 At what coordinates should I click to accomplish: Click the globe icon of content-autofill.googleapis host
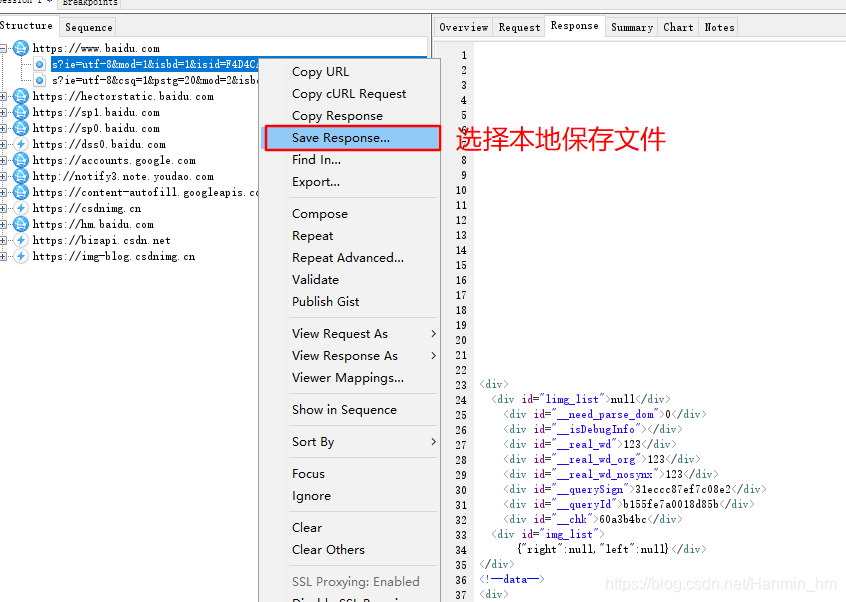21,192
